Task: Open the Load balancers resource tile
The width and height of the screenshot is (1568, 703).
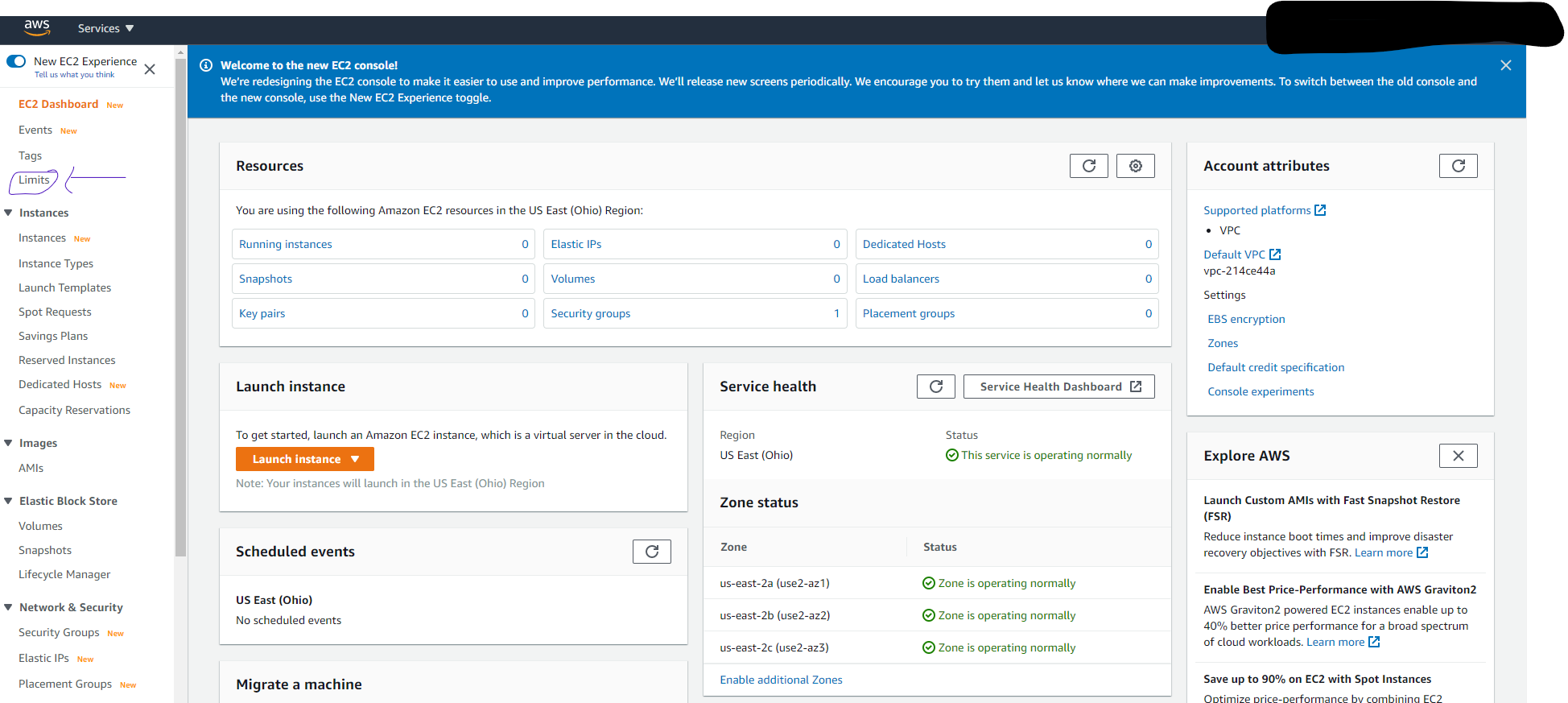Action: click(x=1007, y=279)
